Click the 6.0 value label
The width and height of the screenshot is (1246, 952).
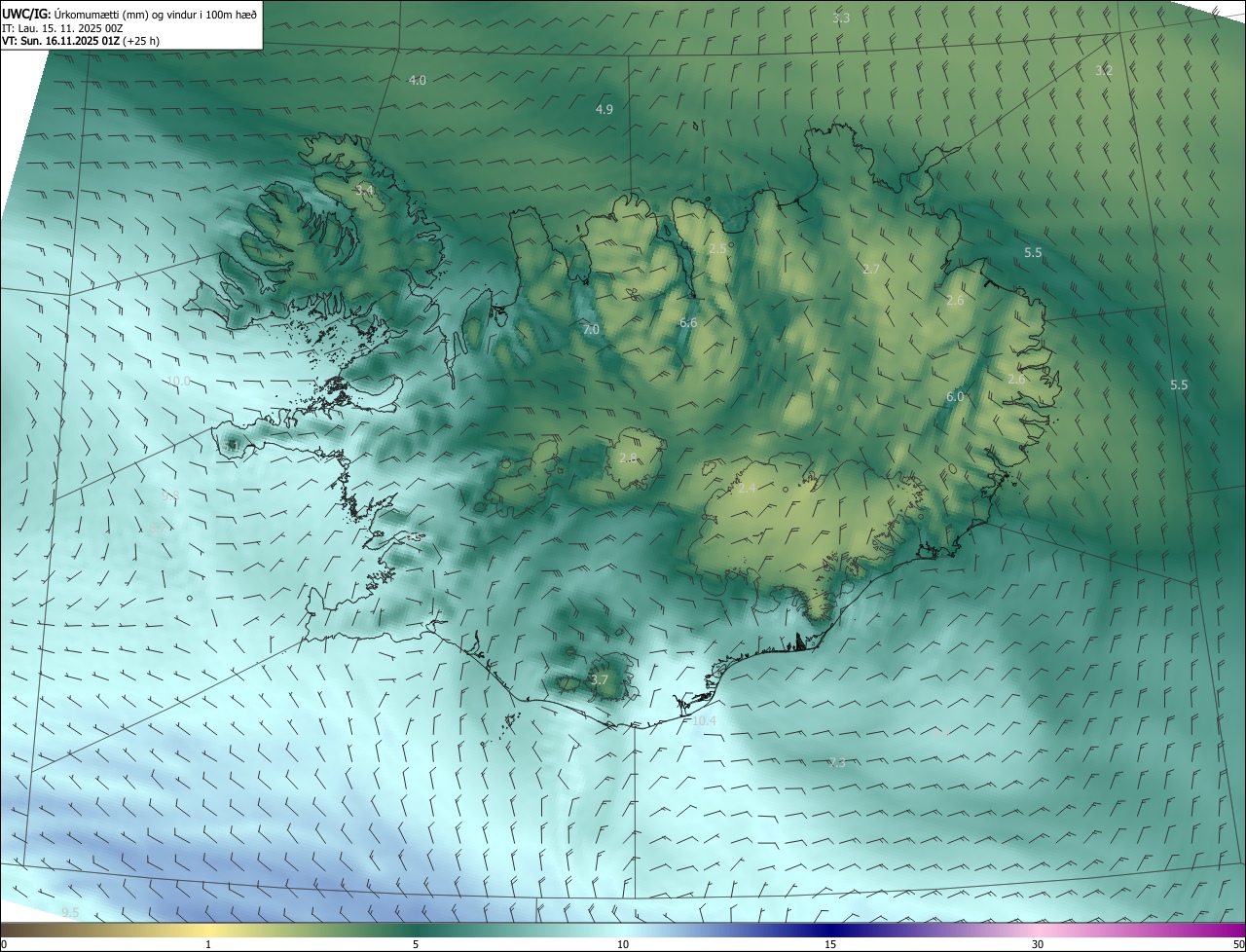point(955,396)
